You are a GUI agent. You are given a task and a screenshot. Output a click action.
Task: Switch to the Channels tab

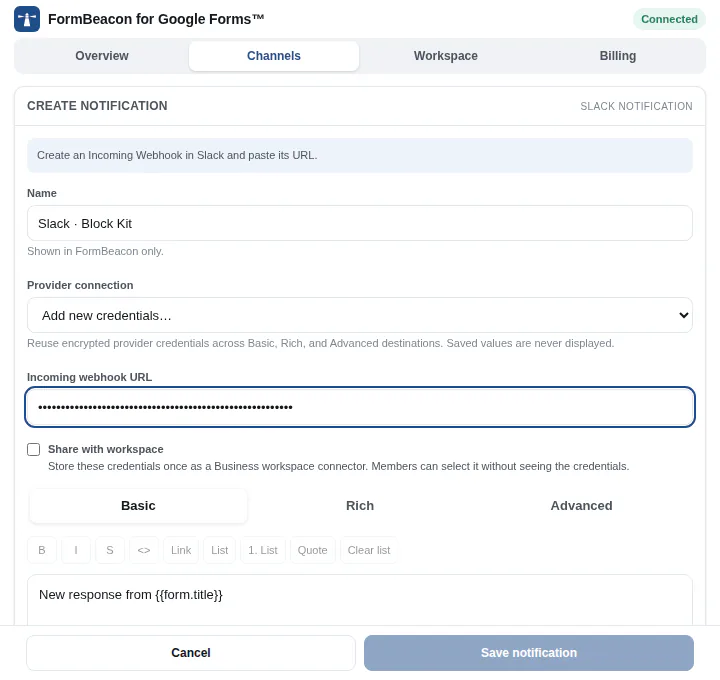274,56
